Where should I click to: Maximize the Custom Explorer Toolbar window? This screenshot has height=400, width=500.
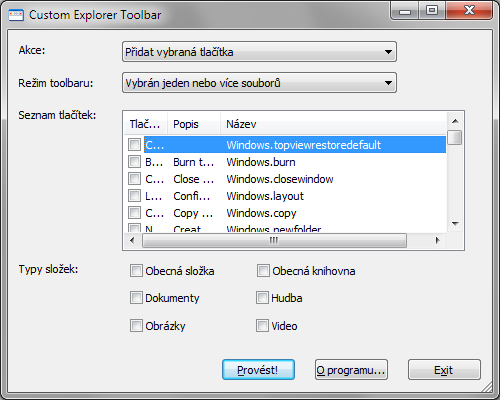point(432,11)
